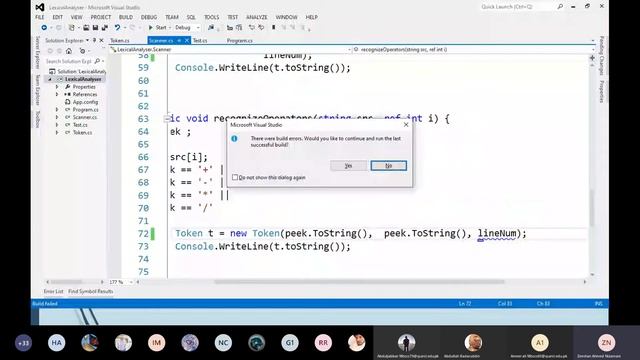Click the Open File toolbar icon
The image size is (640, 360).
86,27
